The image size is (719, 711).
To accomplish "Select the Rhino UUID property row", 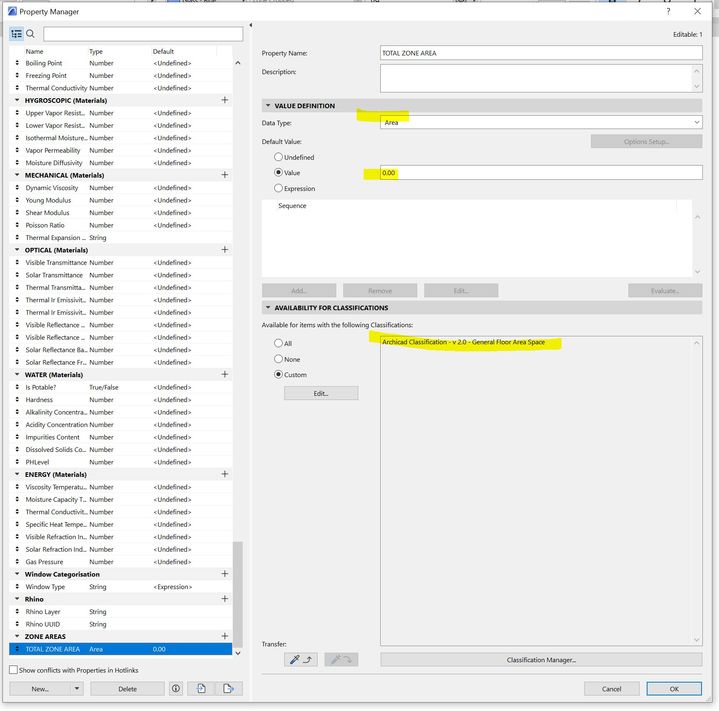I will pyautogui.click(x=121, y=624).
